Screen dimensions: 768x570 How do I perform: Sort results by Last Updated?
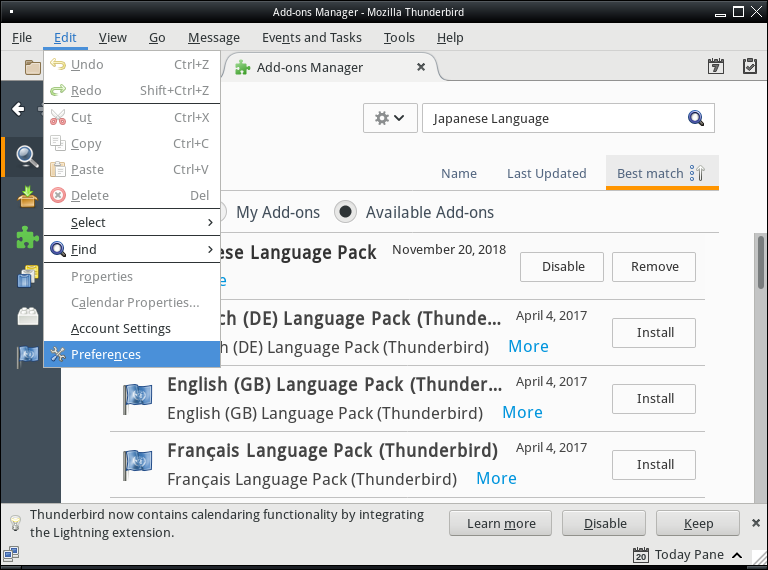pos(546,173)
